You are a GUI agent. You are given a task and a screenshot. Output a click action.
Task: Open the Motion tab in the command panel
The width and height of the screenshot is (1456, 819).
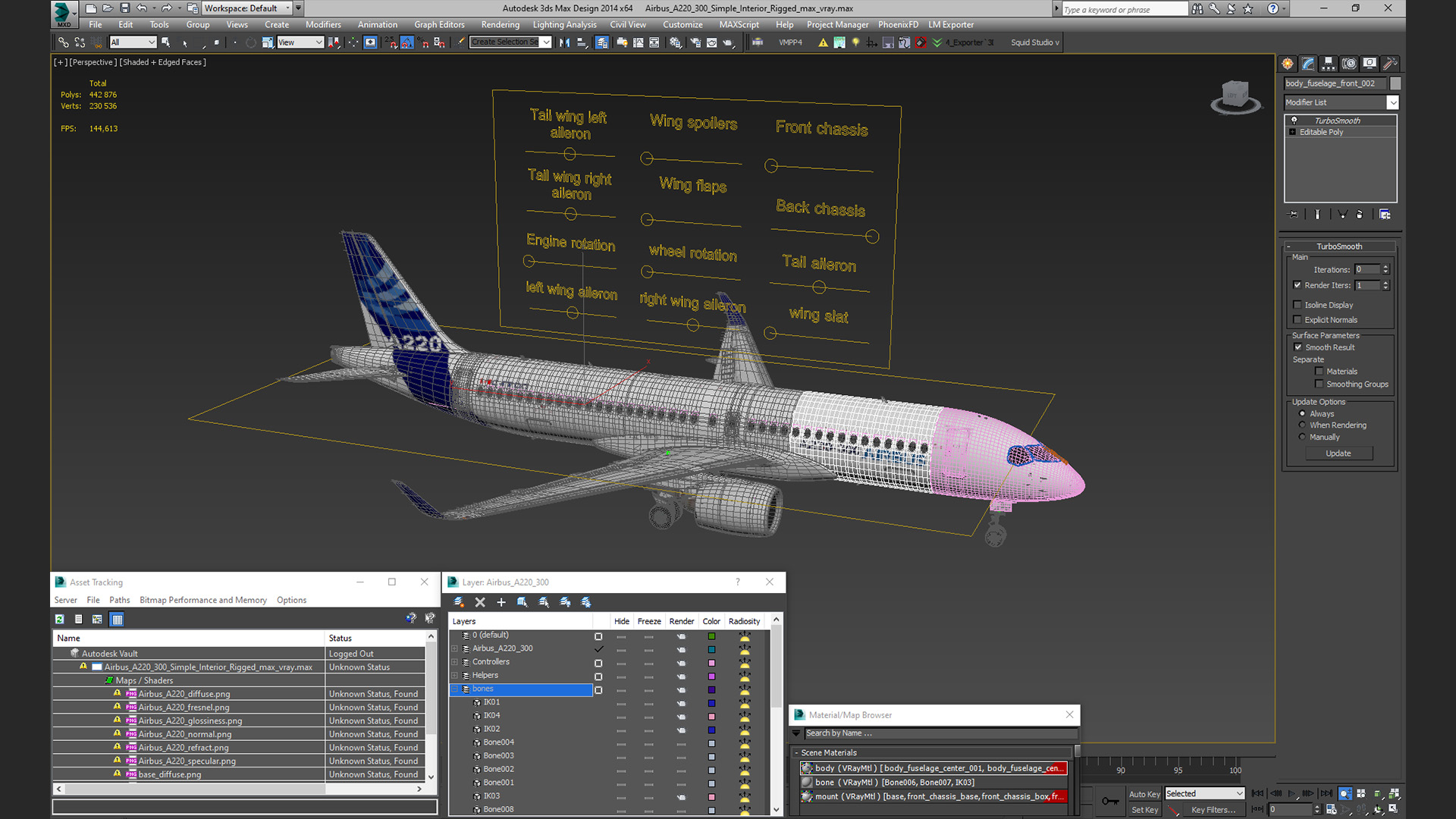tap(1349, 64)
